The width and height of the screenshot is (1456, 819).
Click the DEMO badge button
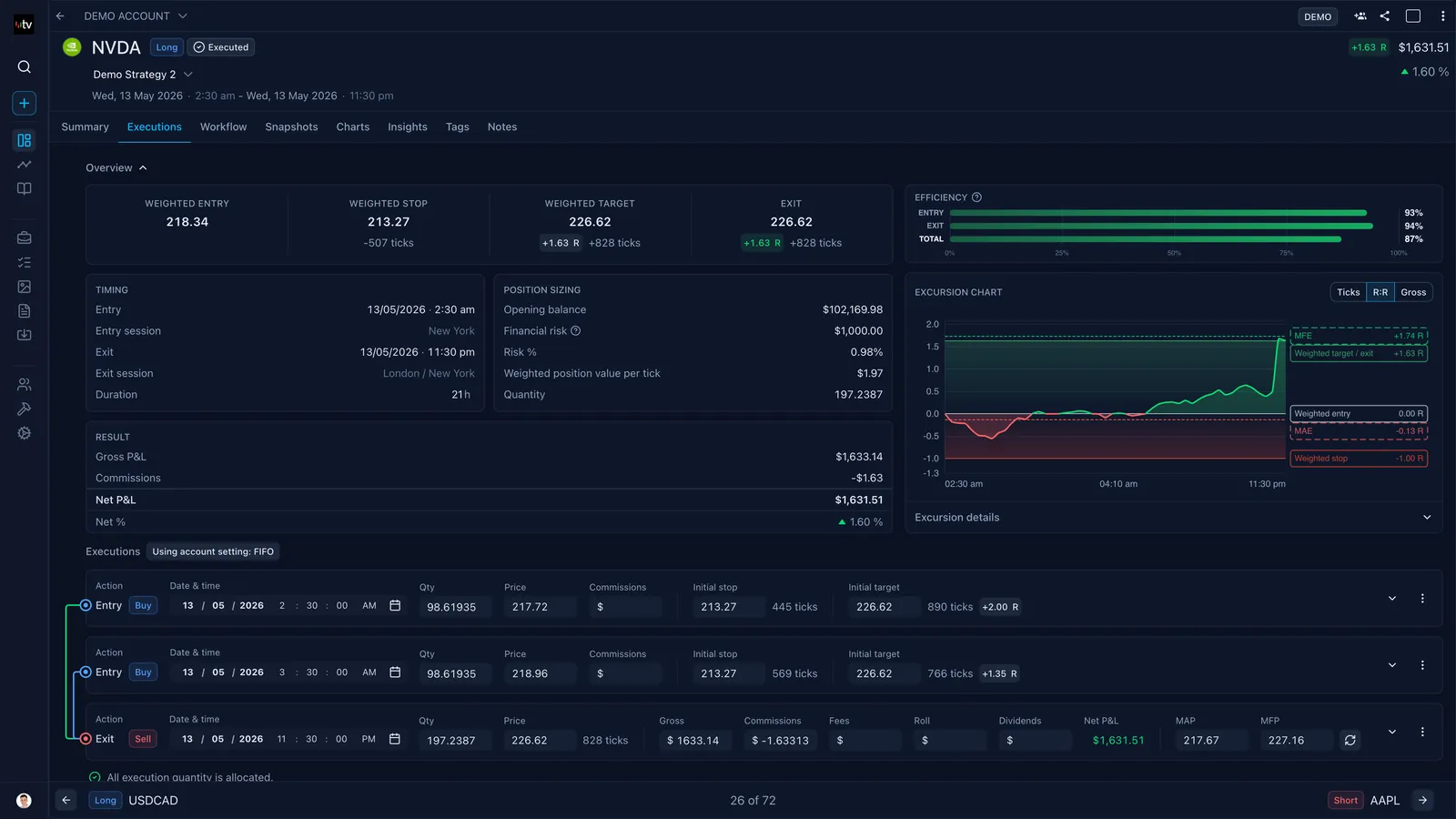tap(1317, 16)
